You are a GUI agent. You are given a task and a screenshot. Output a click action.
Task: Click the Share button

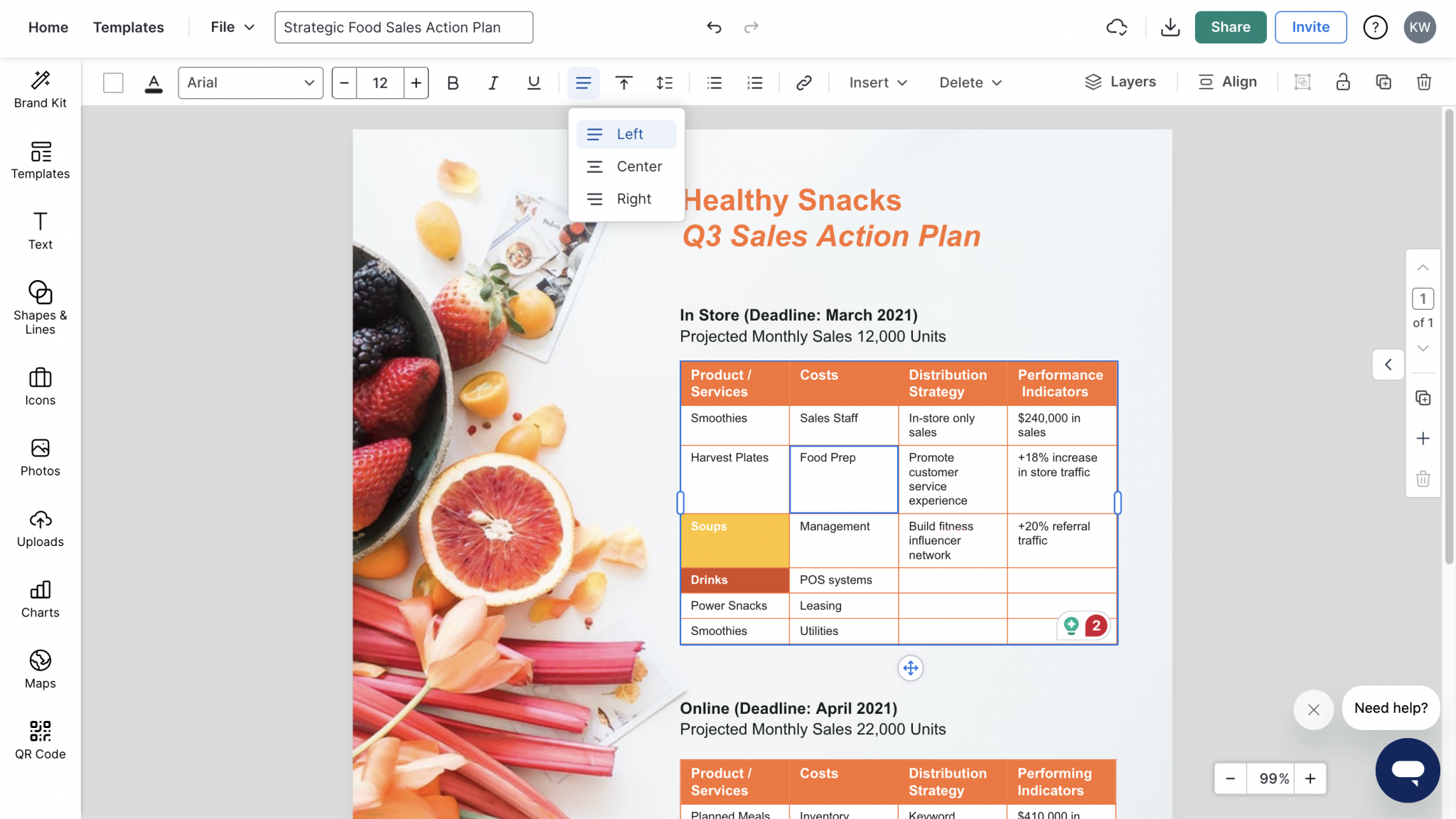click(1230, 27)
